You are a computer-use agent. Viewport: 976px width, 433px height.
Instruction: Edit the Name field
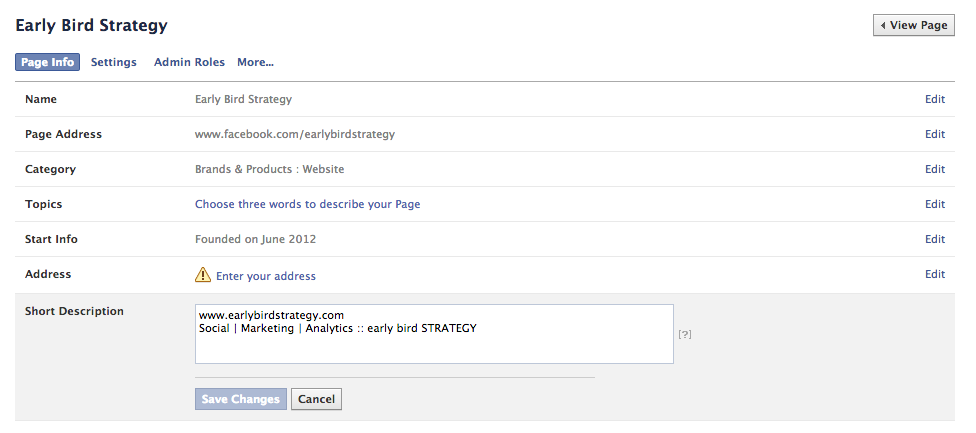click(x=934, y=99)
